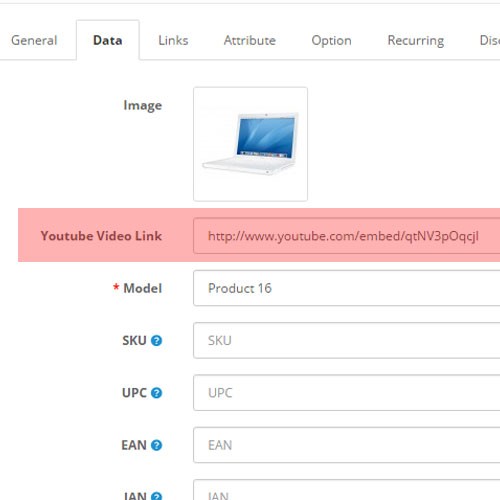Click the laptop product image thumbnail
The image size is (500, 500).
pos(250,144)
